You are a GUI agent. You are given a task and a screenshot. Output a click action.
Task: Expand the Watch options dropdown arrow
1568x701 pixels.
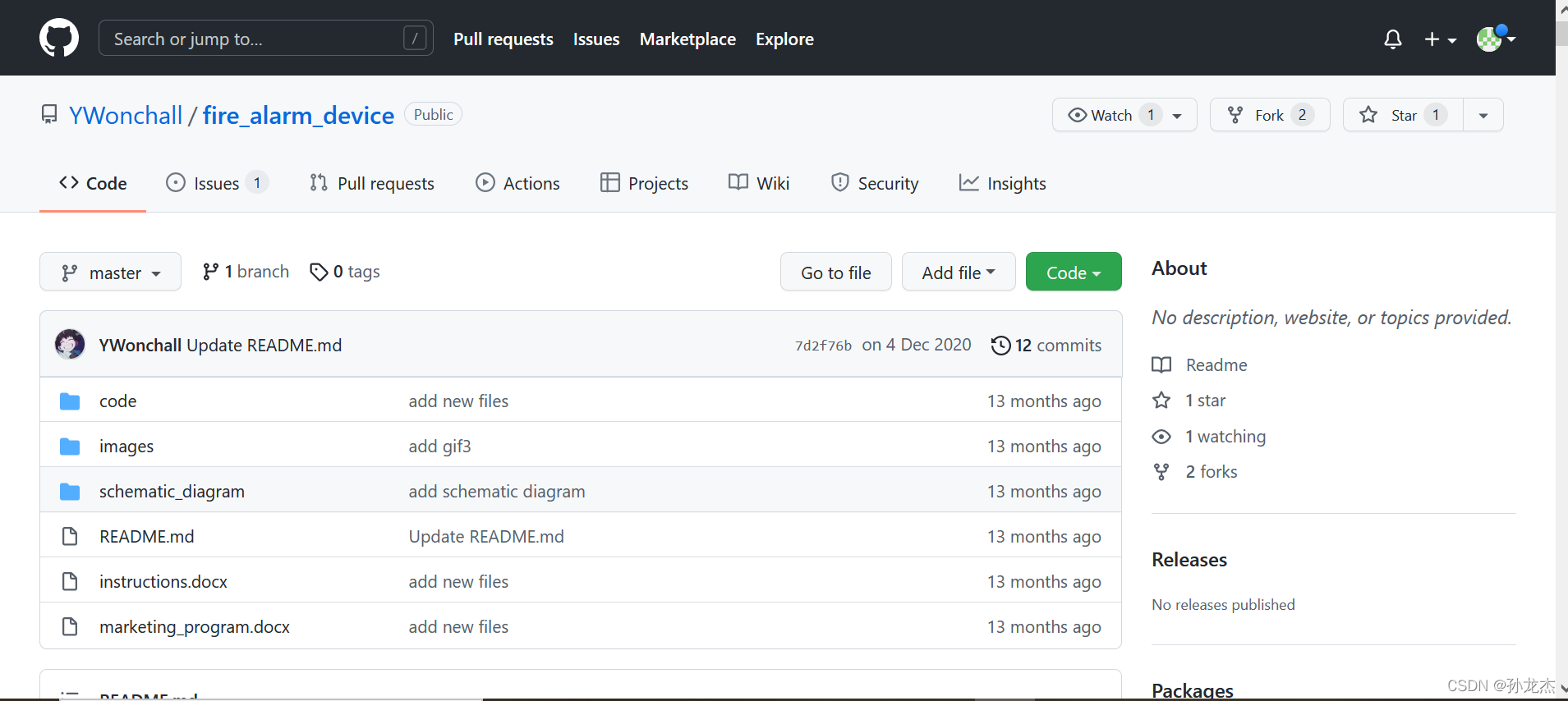[1178, 115]
